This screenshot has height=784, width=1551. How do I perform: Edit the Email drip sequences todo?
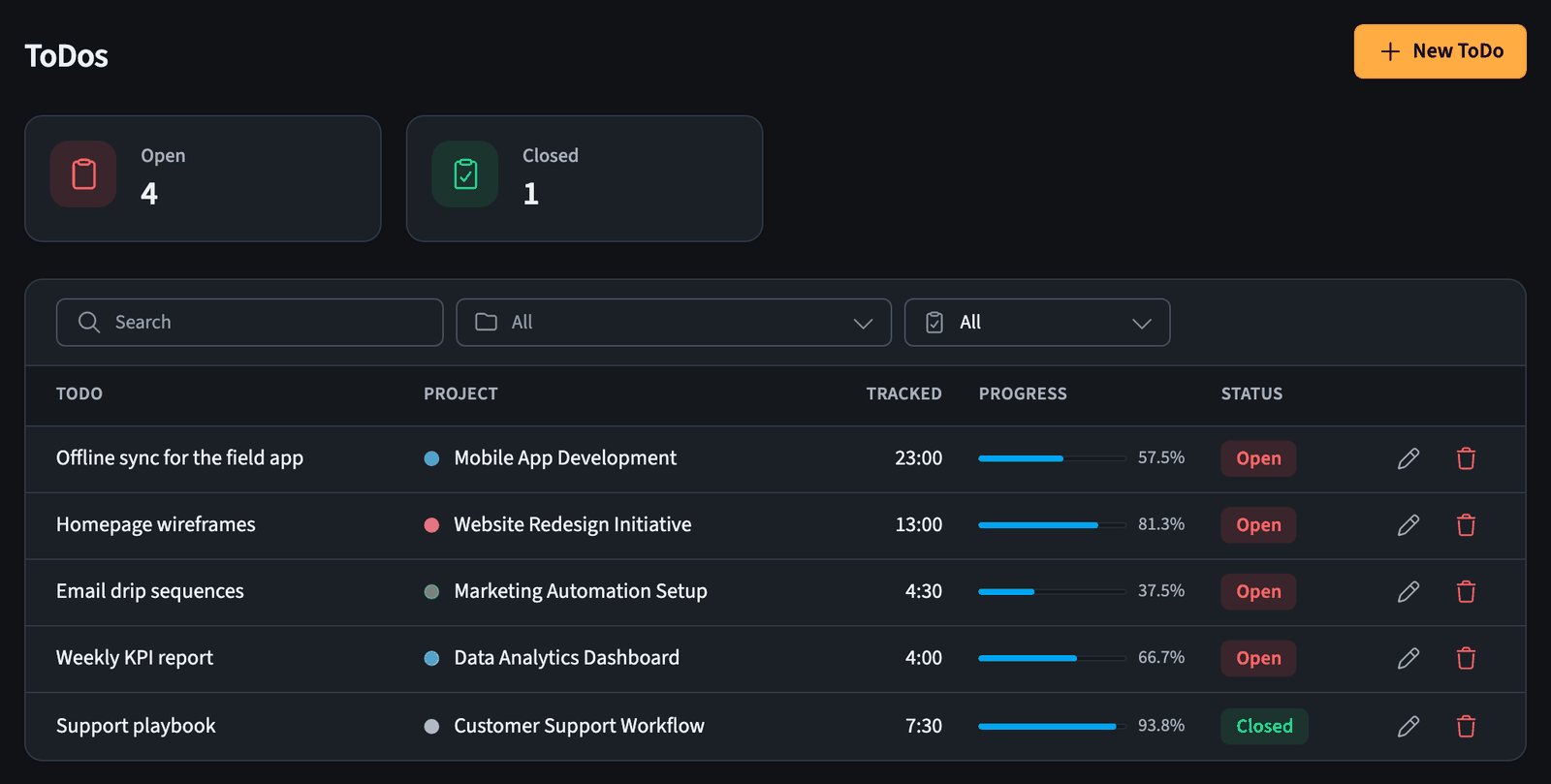coord(1409,592)
